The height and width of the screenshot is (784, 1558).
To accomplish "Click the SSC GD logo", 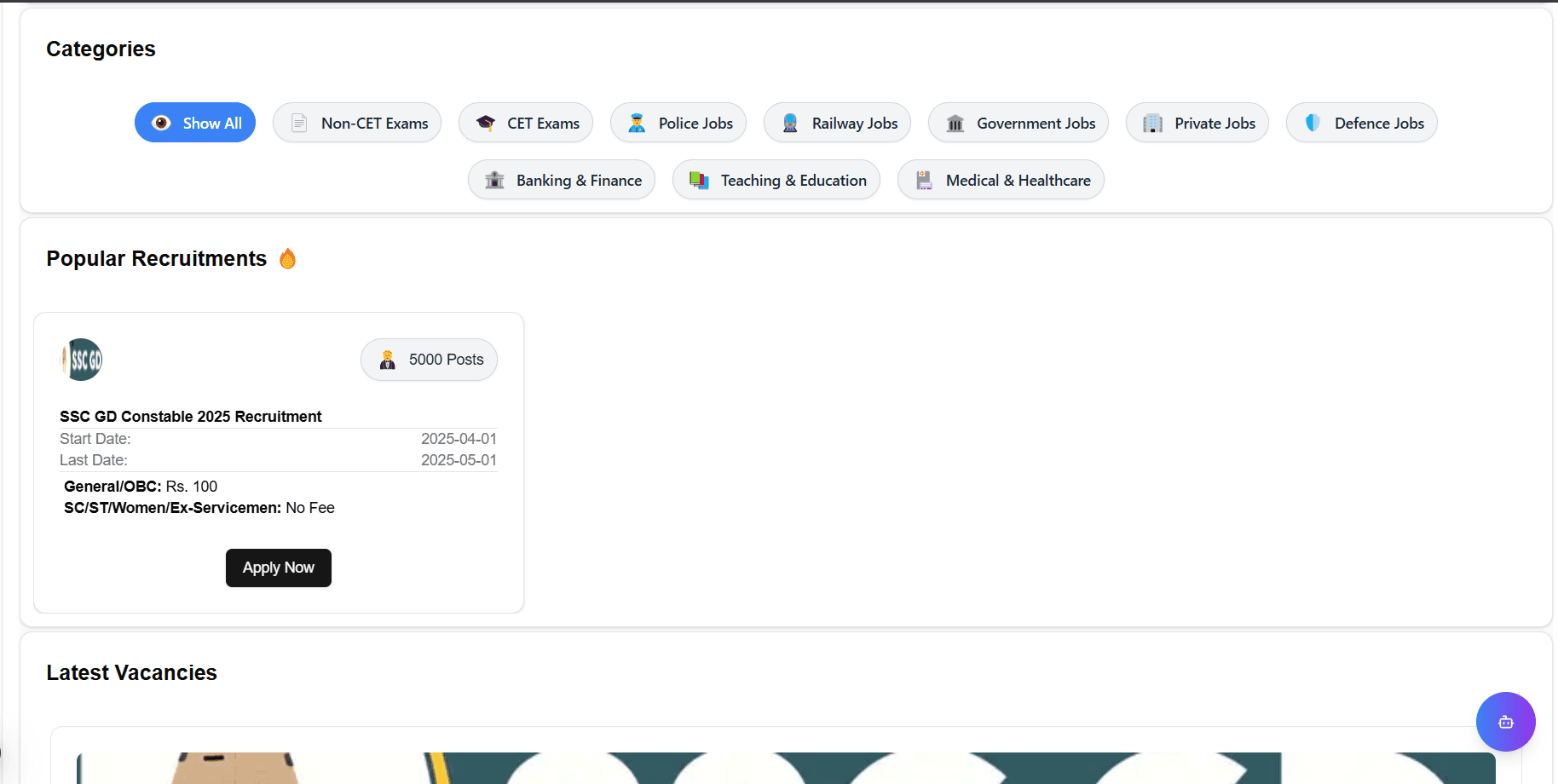I will pyautogui.click(x=82, y=360).
